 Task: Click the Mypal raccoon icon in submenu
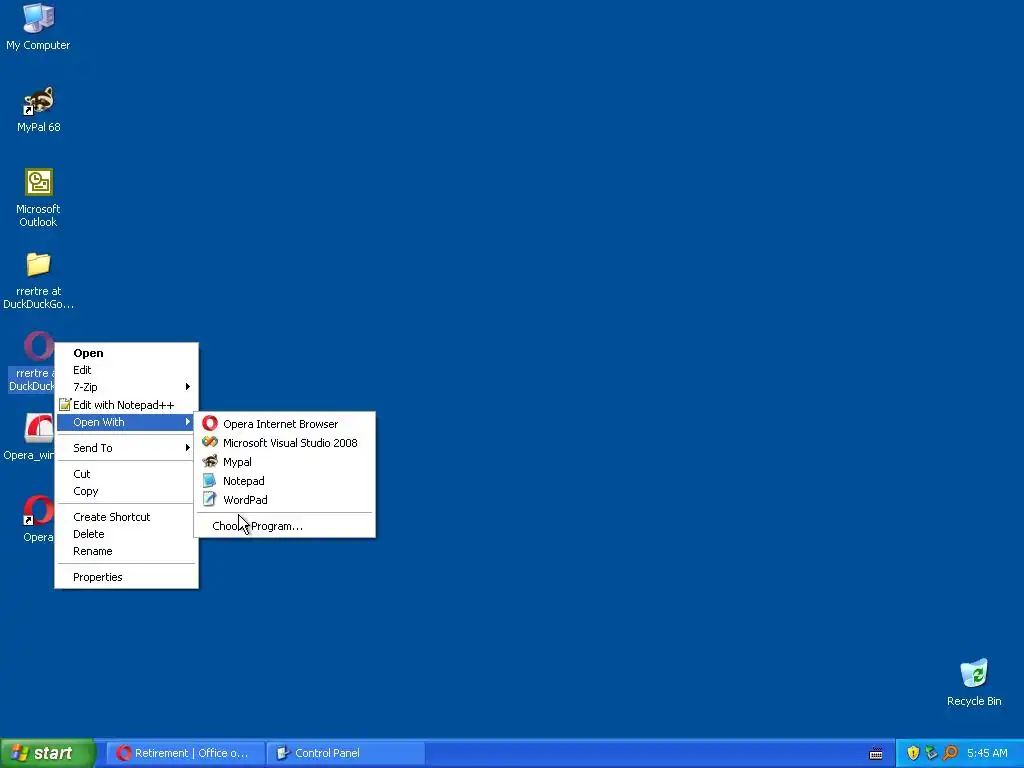(210, 461)
